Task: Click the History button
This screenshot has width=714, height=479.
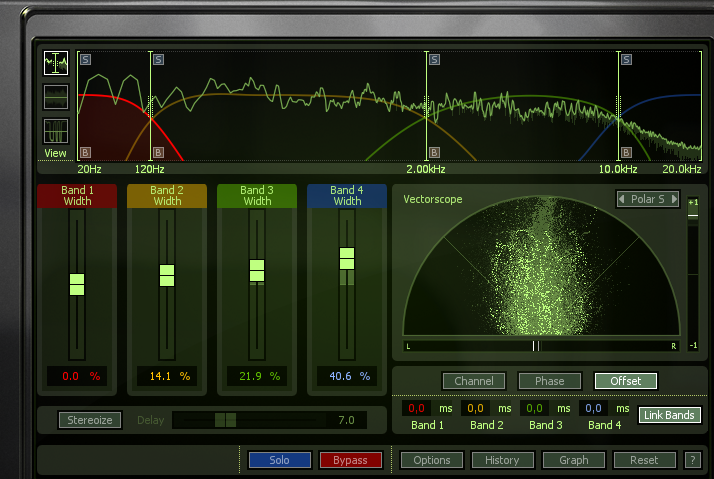Action: coord(502,460)
